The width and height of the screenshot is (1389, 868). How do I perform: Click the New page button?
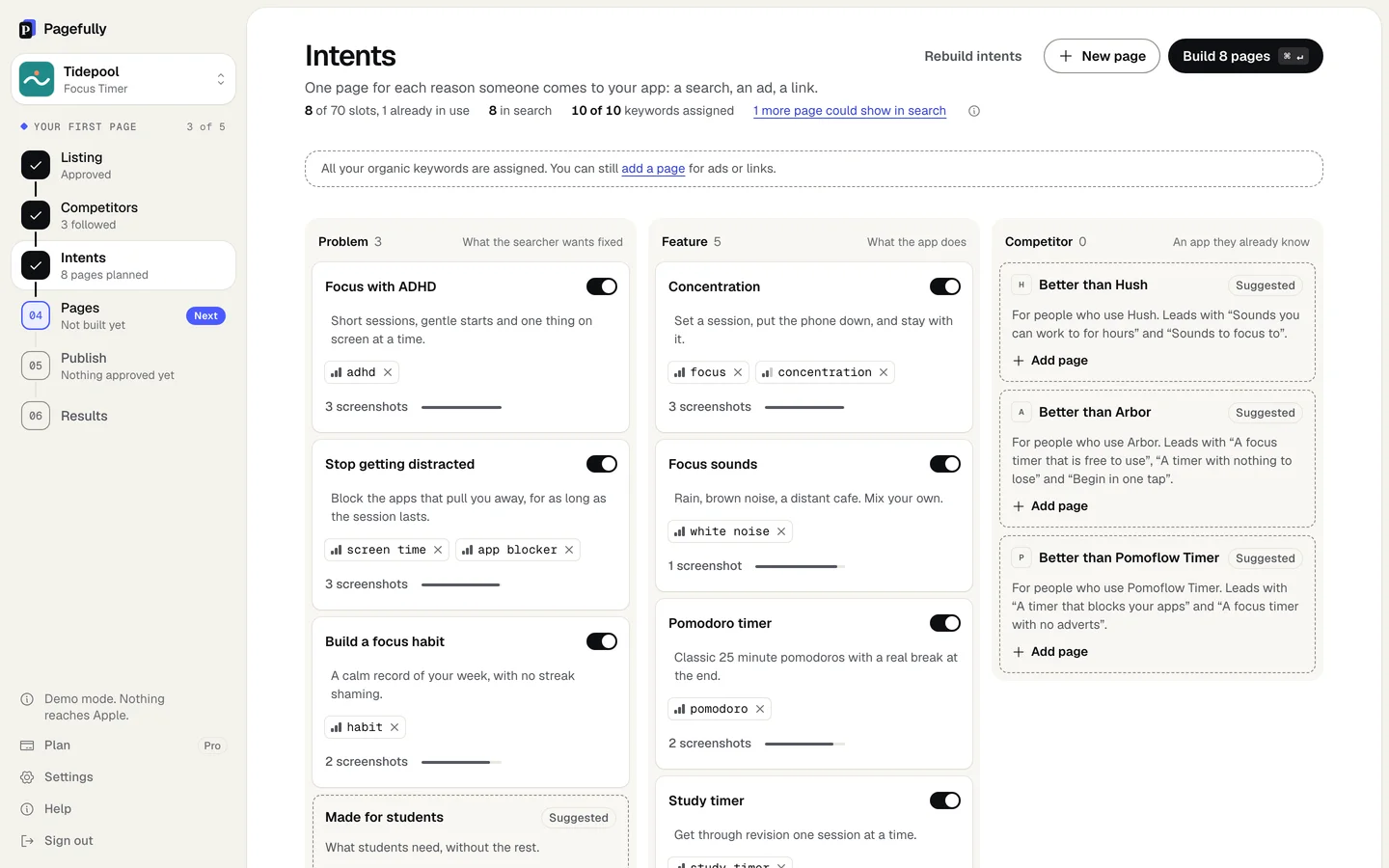[1102, 56]
